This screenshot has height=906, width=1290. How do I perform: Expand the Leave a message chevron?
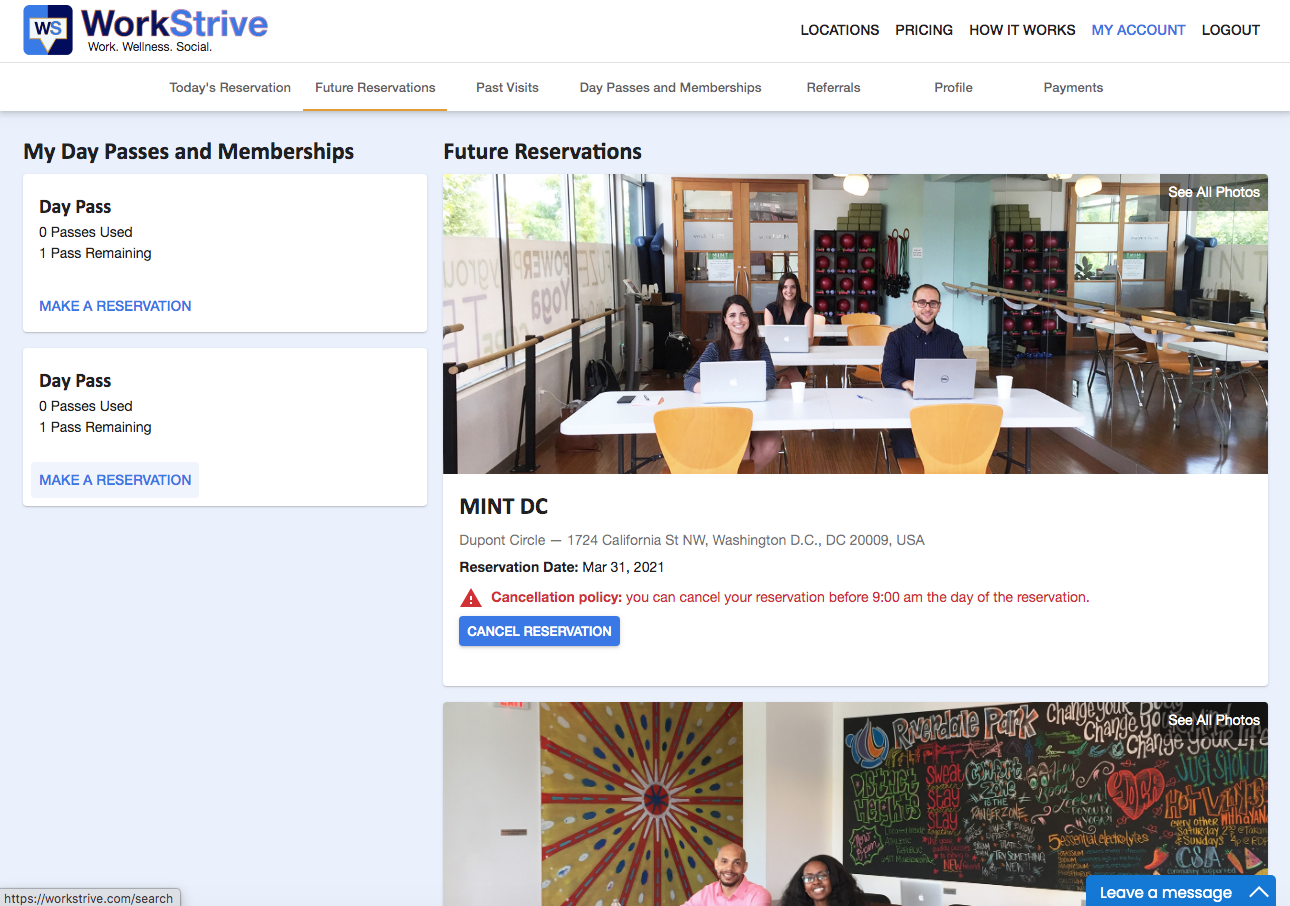1259,892
